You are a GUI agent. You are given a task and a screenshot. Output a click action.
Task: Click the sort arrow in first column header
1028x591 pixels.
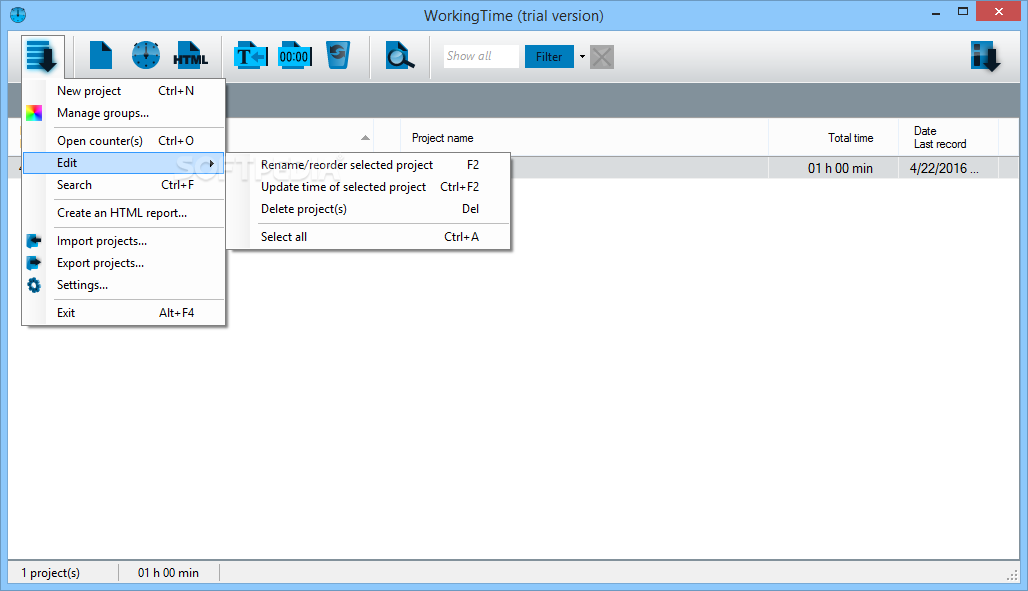coord(365,138)
